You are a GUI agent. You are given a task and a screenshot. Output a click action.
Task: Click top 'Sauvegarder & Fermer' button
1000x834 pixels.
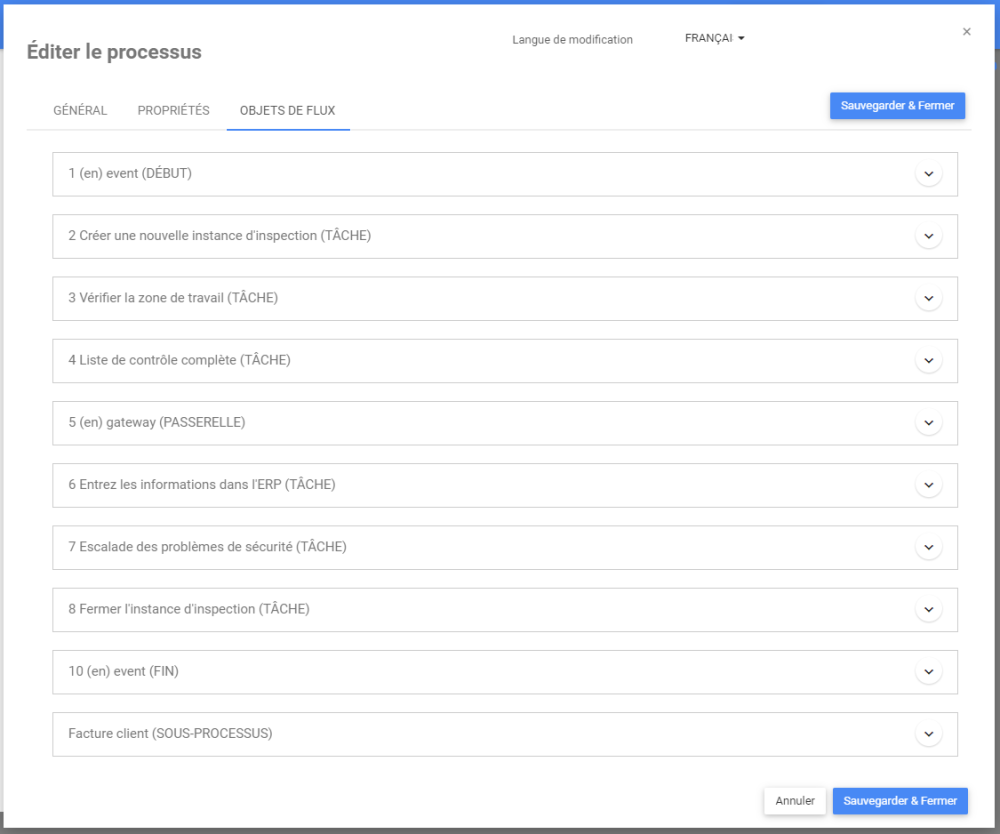(x=897, y=106)
